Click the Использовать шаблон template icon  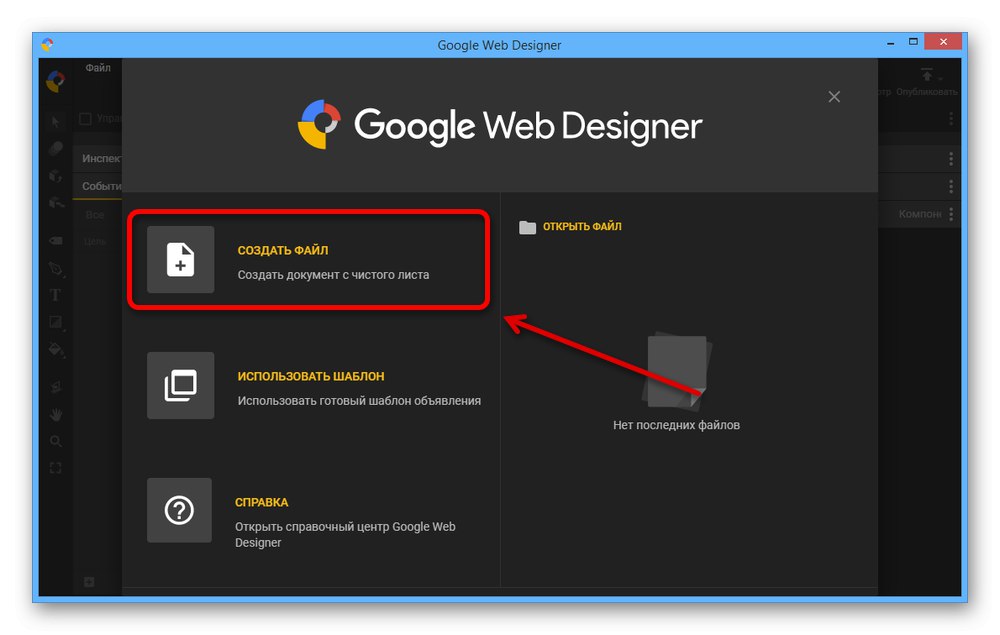pos(180,385)
